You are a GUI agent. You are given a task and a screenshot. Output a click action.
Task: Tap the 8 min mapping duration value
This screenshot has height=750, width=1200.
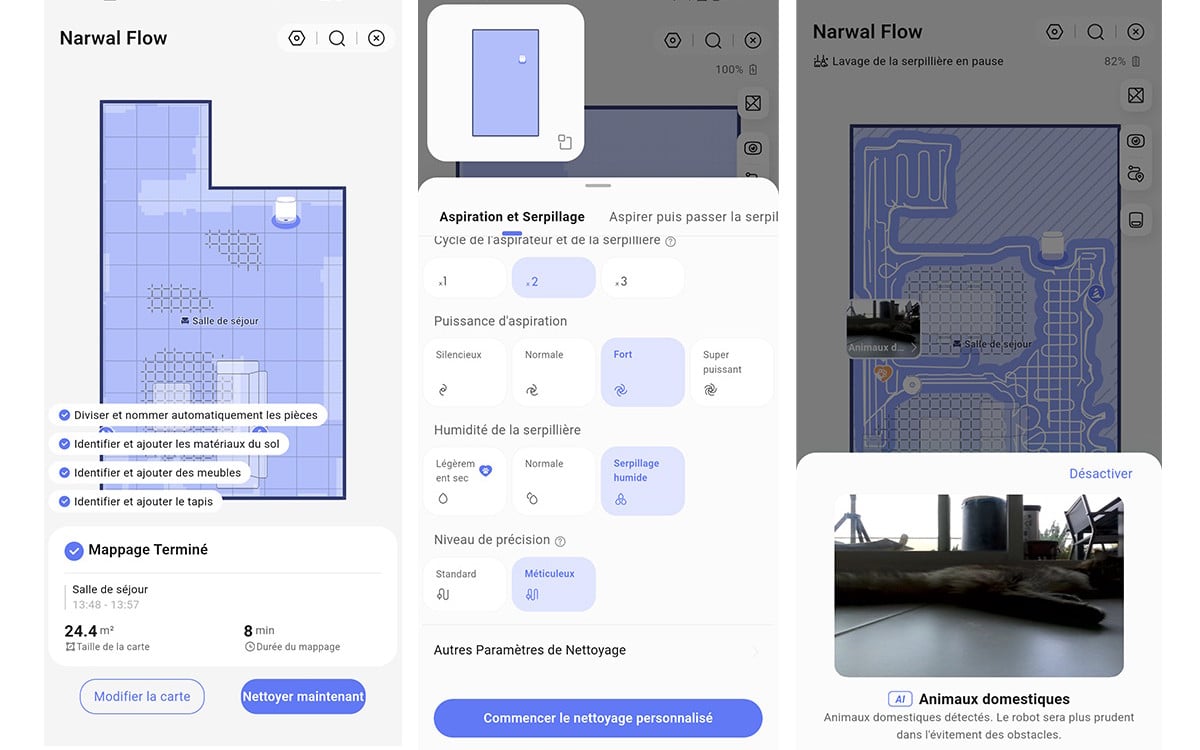coord(259,631)
